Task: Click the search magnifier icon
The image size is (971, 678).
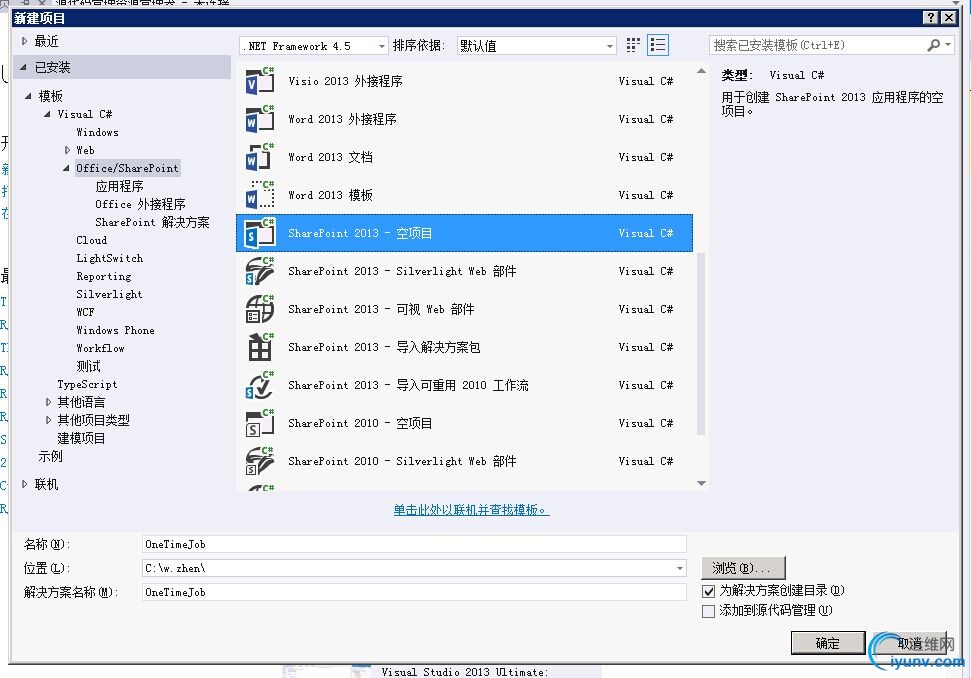Action: pyautogui.click(x=933, y=45)
